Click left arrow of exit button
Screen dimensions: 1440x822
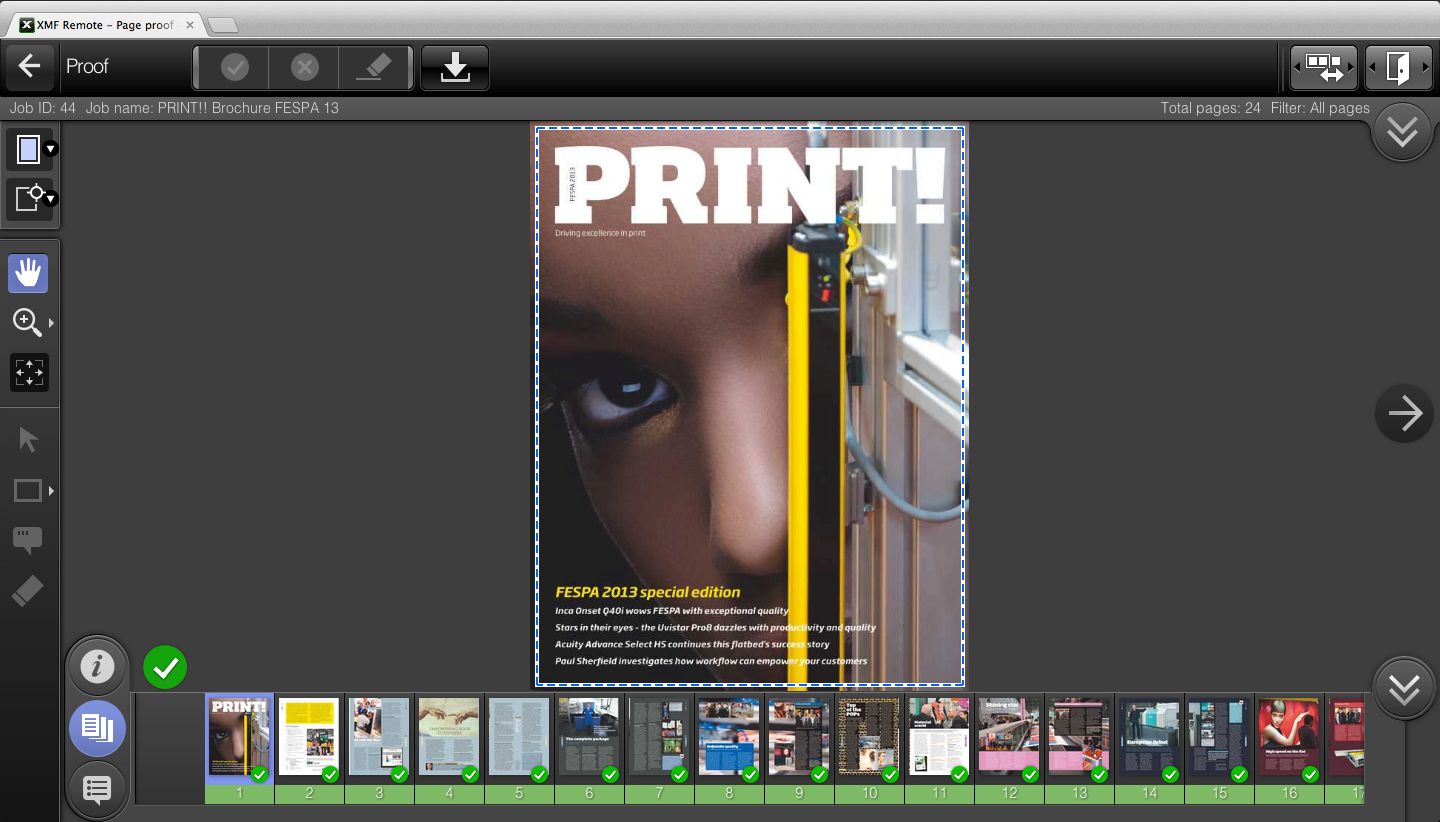tap(1372, 67)
